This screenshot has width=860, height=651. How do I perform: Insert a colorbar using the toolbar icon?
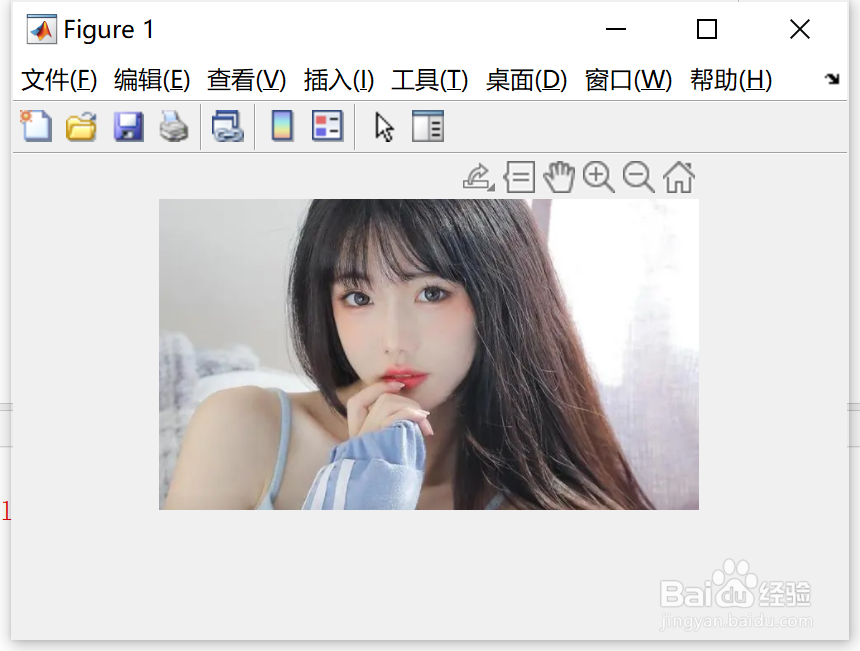coord(282,126)
